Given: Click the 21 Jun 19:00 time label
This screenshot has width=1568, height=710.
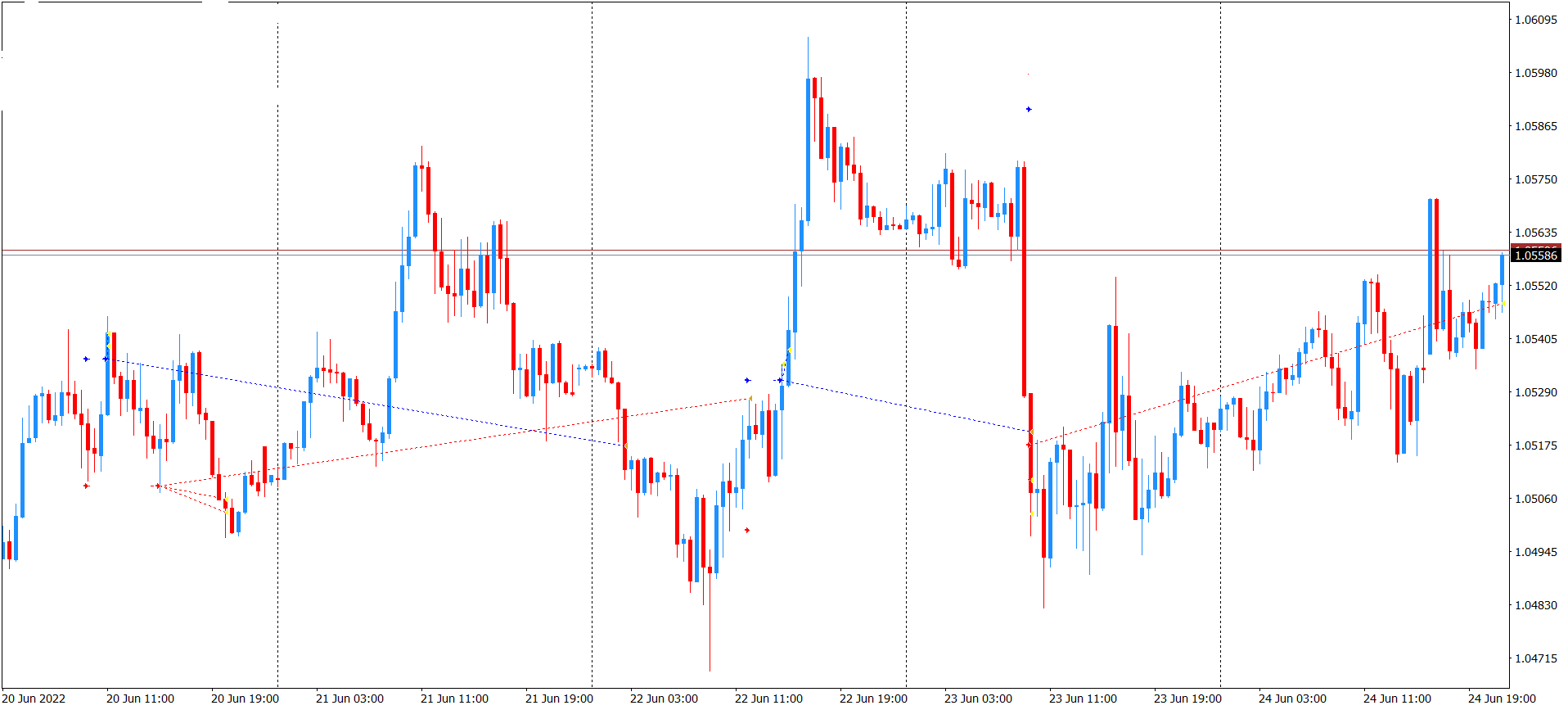Looking at the screenshot, I should [559, 699].
